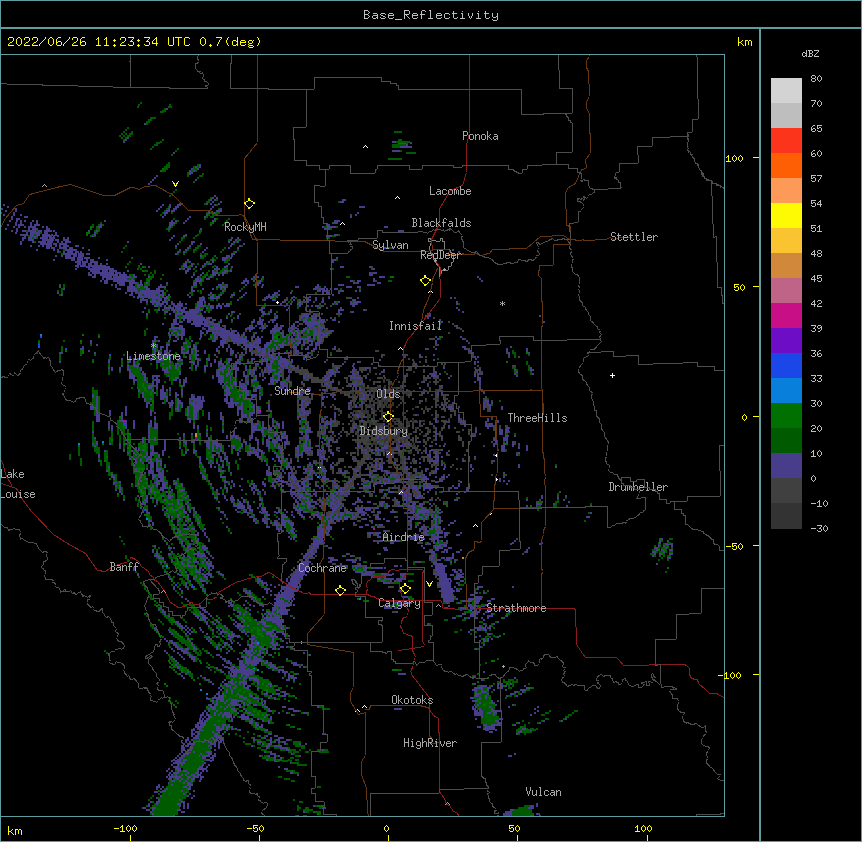Click the Okotoks city label
The width and height of the screenshot is (862, 842).
point(412,700)
